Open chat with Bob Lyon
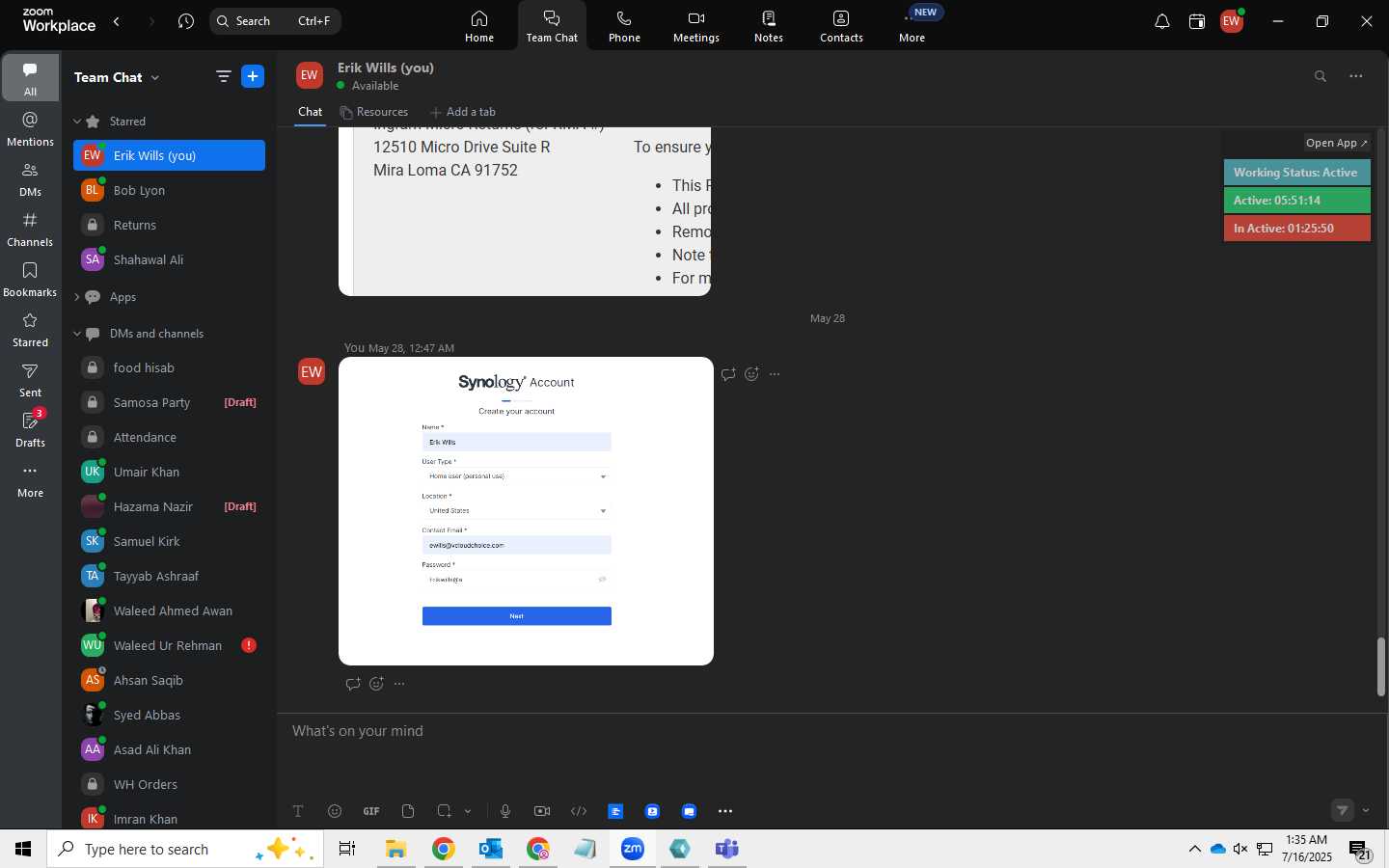 (169, 190)
